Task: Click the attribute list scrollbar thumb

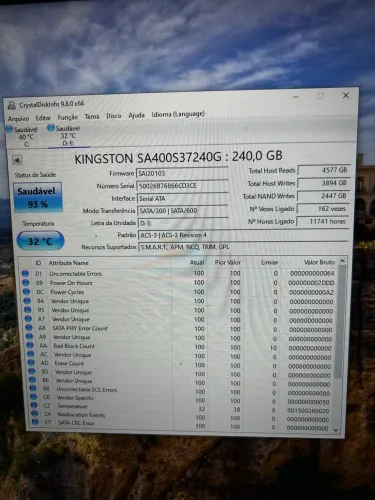Action: coord(339,322)
